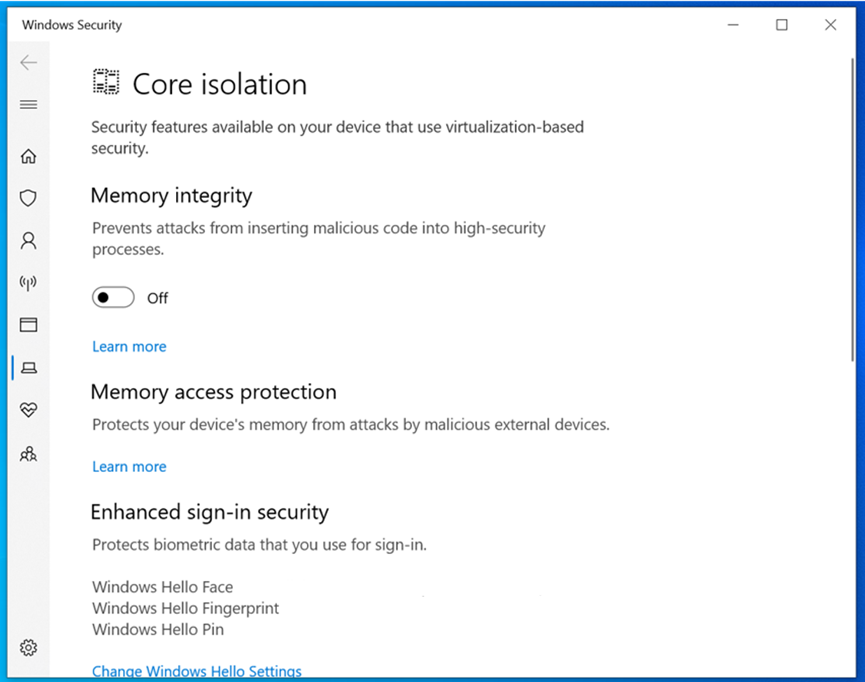865x682 pixels.
Task: Open Change Windows Hello Settings
Action: (x=196, y=671)
